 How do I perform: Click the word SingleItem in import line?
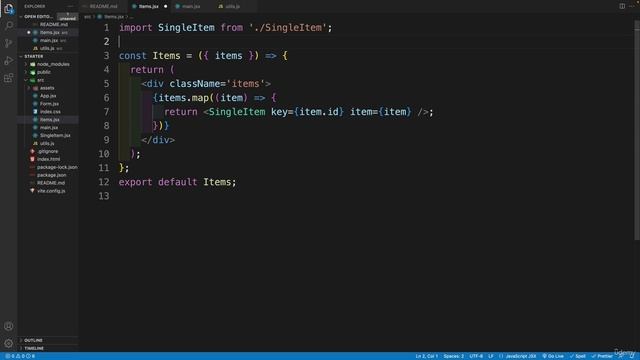(186, 28)
